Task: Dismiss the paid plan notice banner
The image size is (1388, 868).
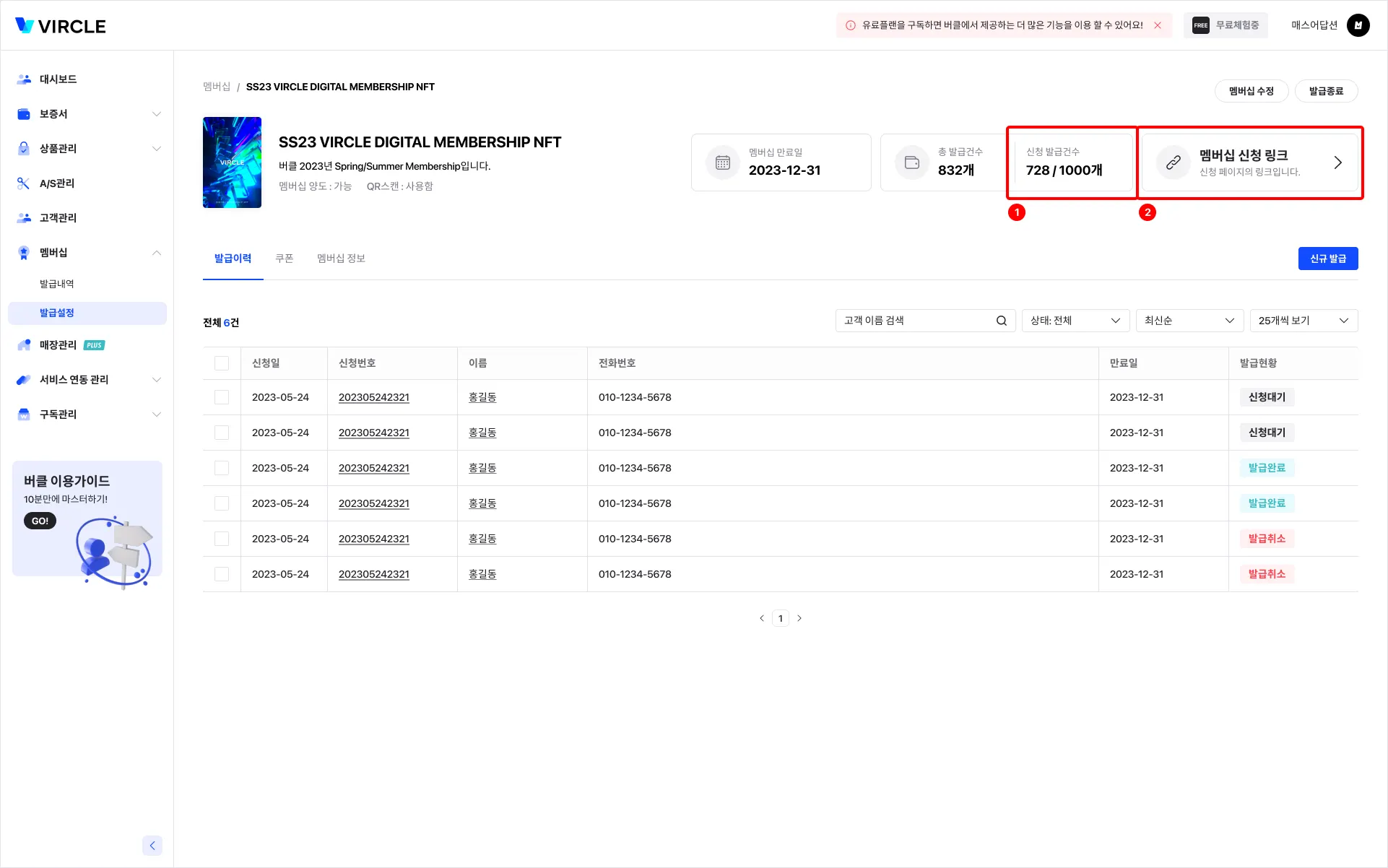Action: tap(1158, 25)
